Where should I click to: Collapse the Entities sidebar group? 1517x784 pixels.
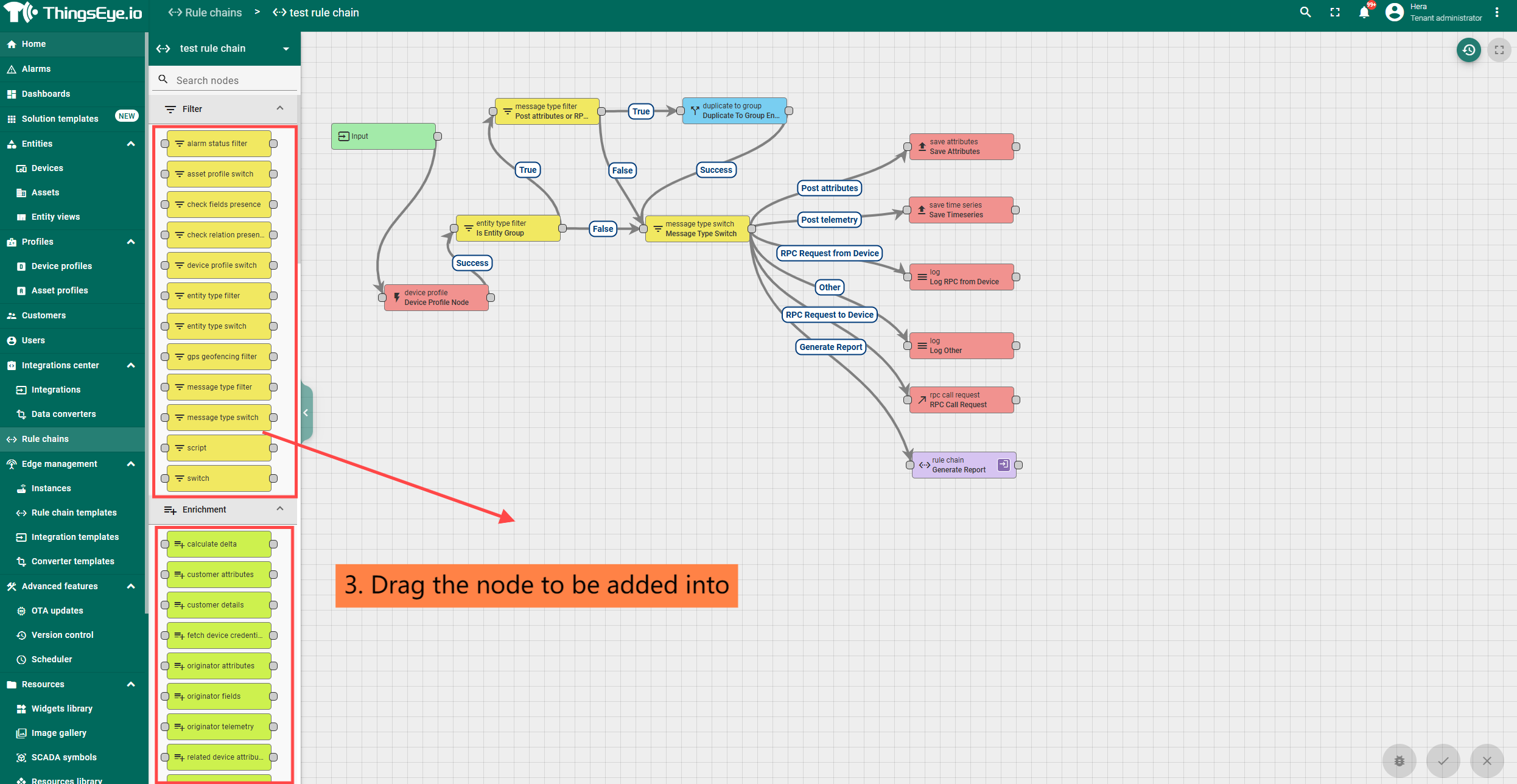131,144
